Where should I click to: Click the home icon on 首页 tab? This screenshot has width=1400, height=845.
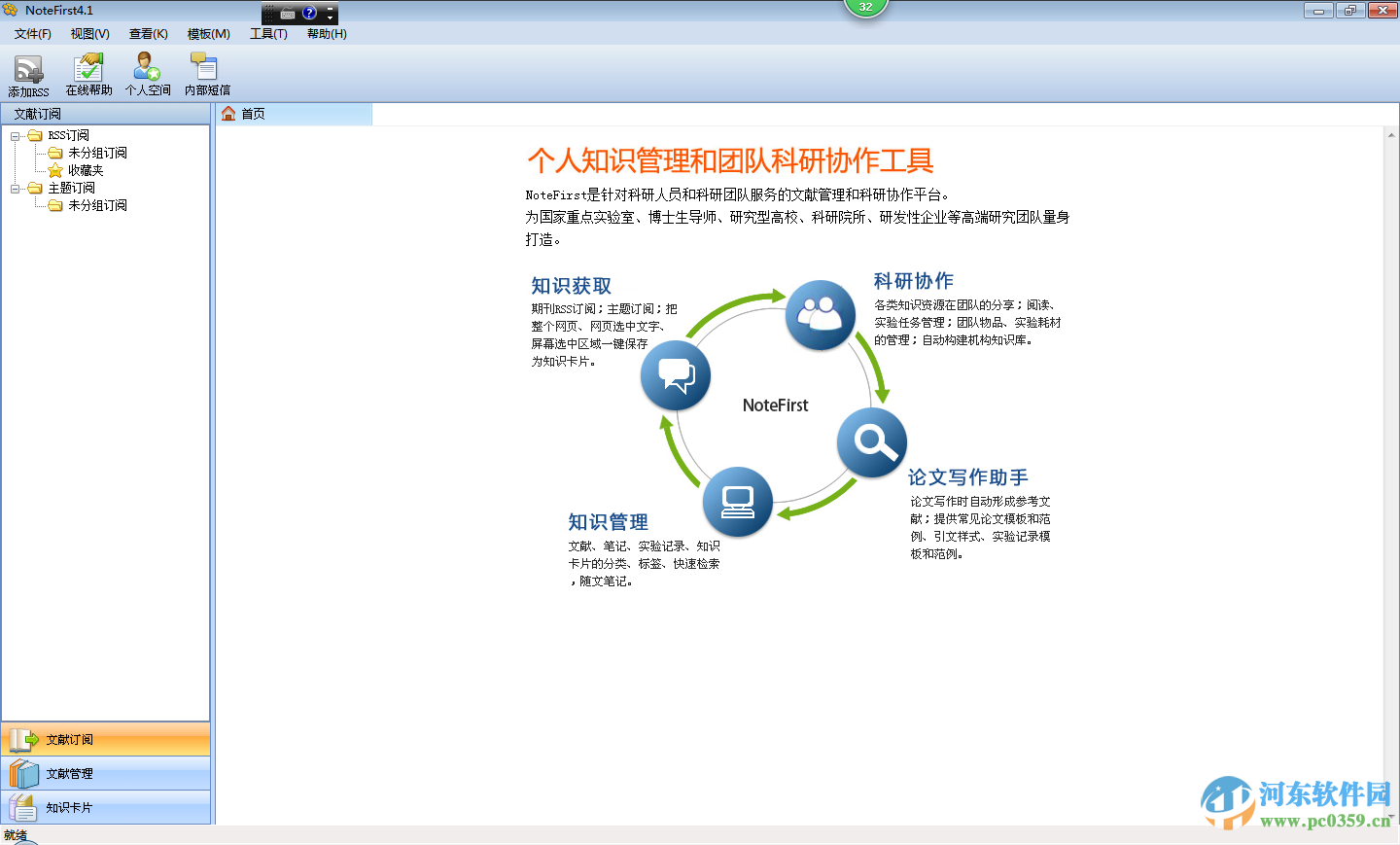[228, 114]
